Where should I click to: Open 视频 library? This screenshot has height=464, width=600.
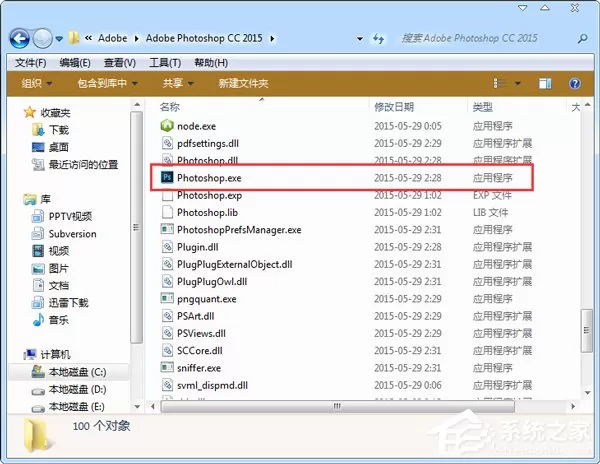(59, 251)
